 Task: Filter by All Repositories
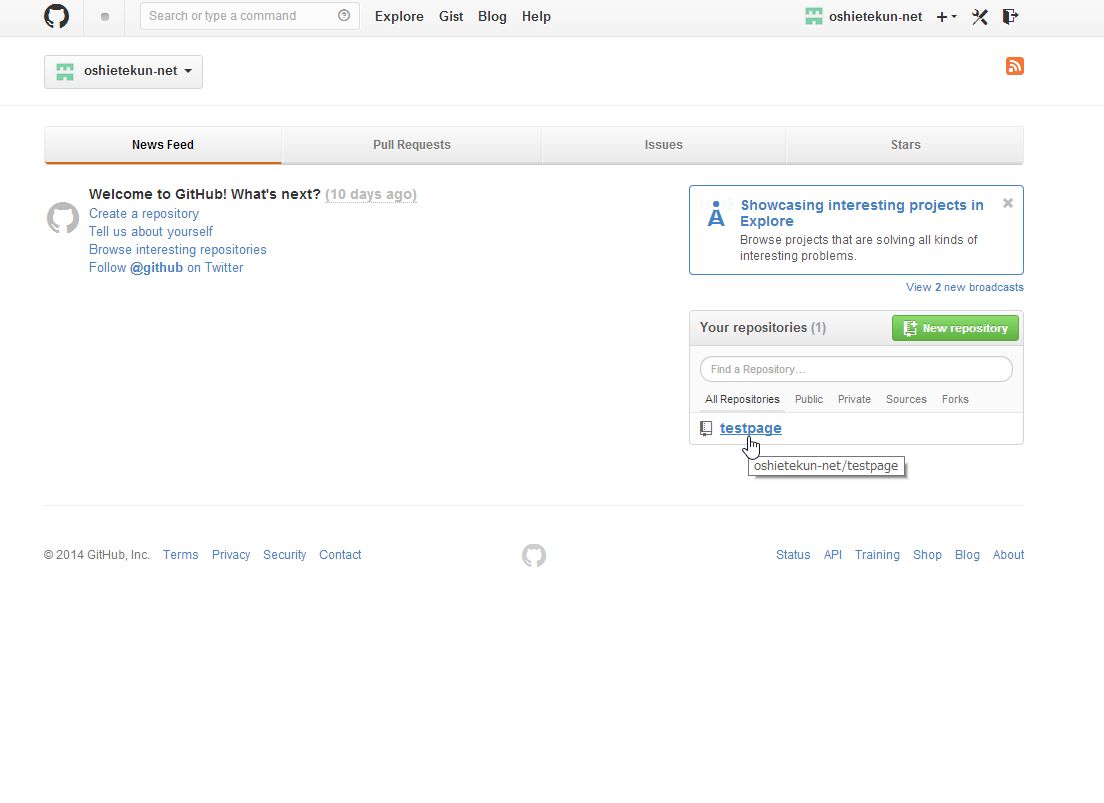742,399
